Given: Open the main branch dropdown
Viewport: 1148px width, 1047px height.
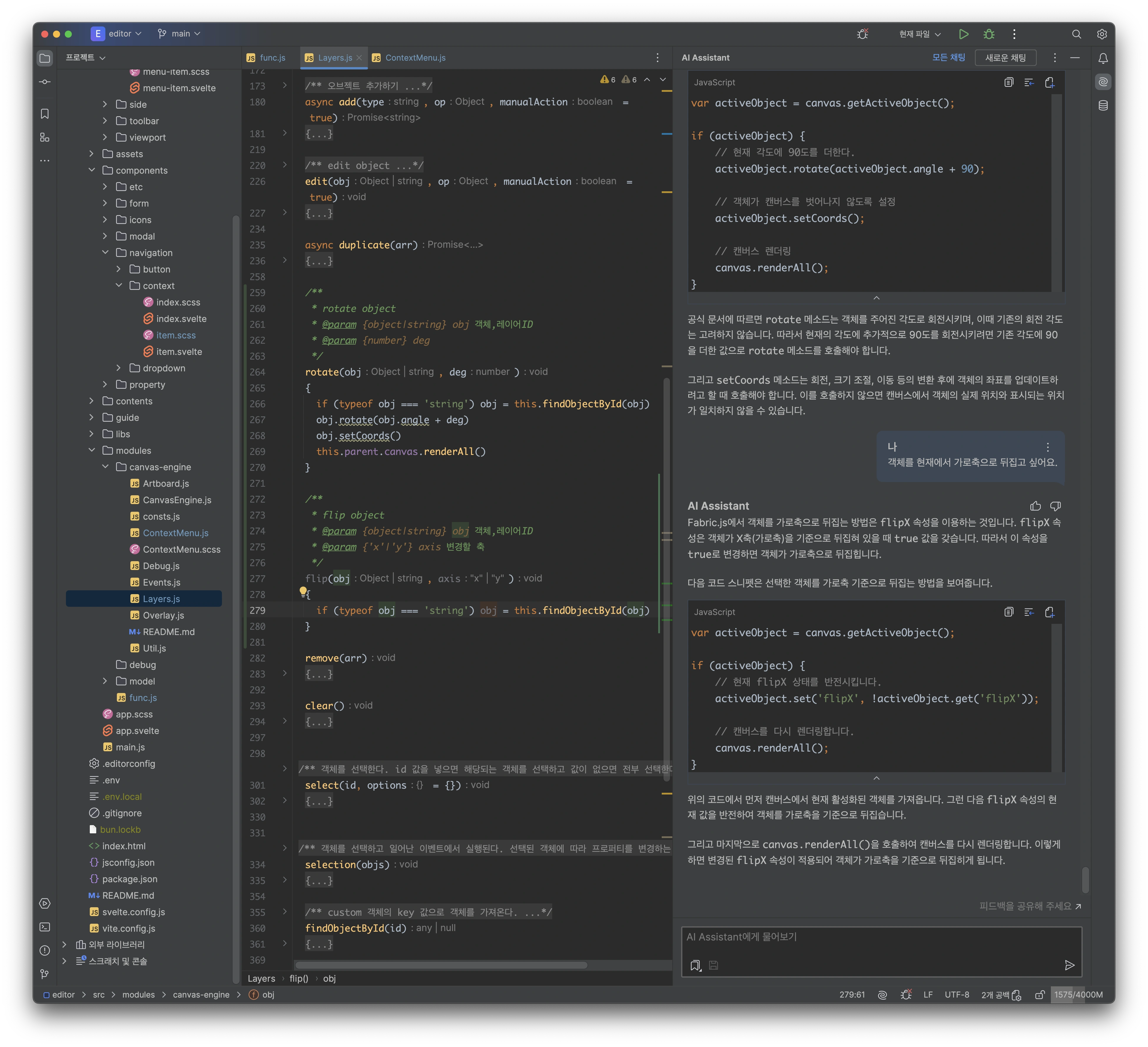Looking at the screenshot, I should [x=179, y=34].
